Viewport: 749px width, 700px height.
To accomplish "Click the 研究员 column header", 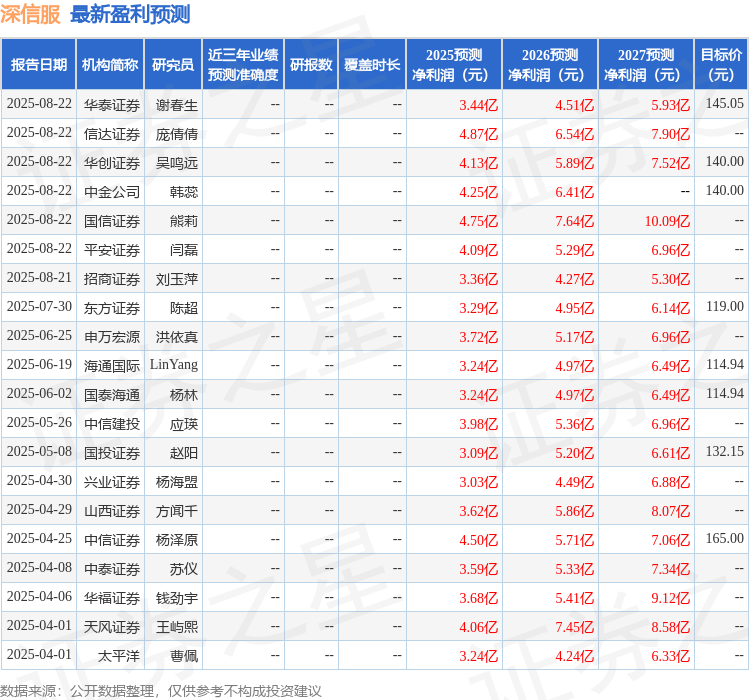I will pyautogui.click(x=172, y=65).
